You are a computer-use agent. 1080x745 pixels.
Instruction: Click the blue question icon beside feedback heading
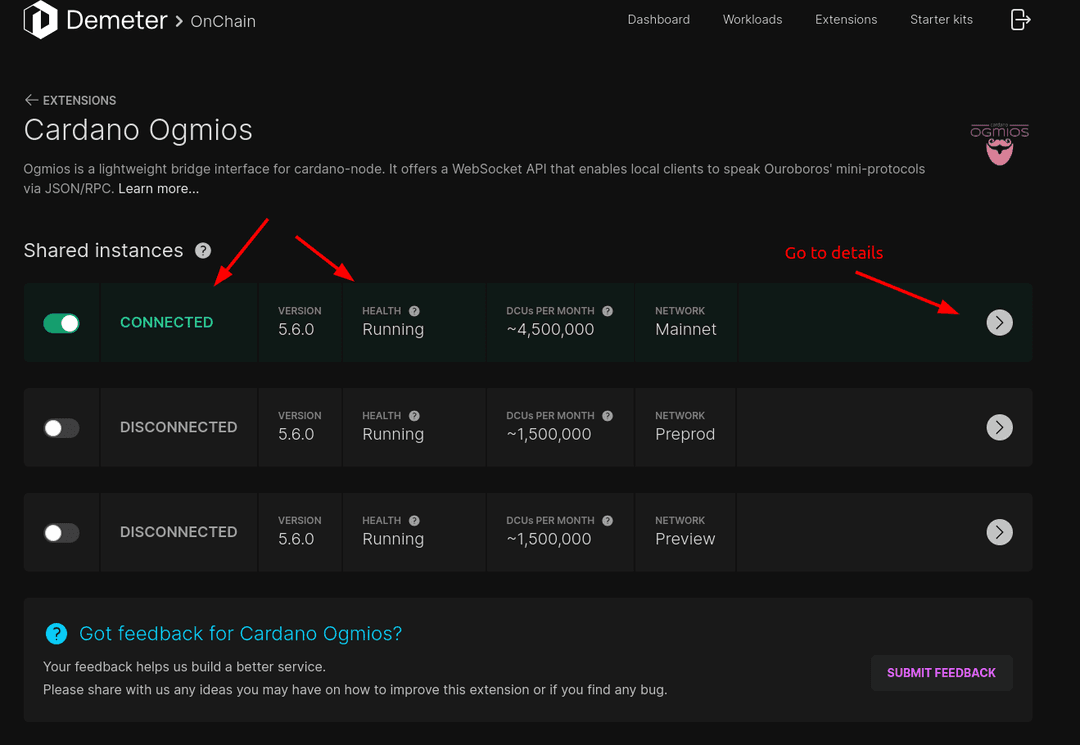coord(56,633)
